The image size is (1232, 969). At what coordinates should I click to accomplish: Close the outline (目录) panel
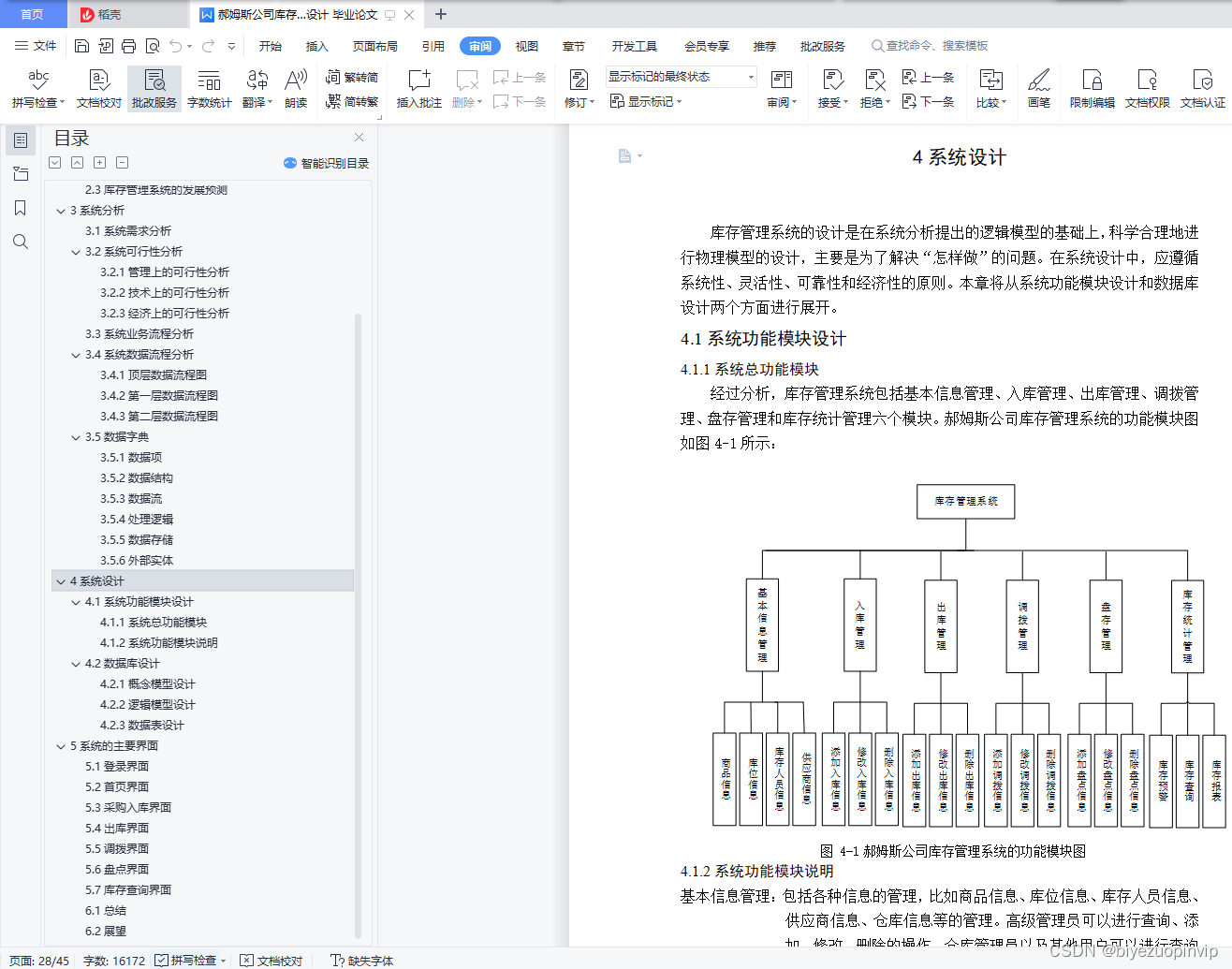[x=359, y=138]
